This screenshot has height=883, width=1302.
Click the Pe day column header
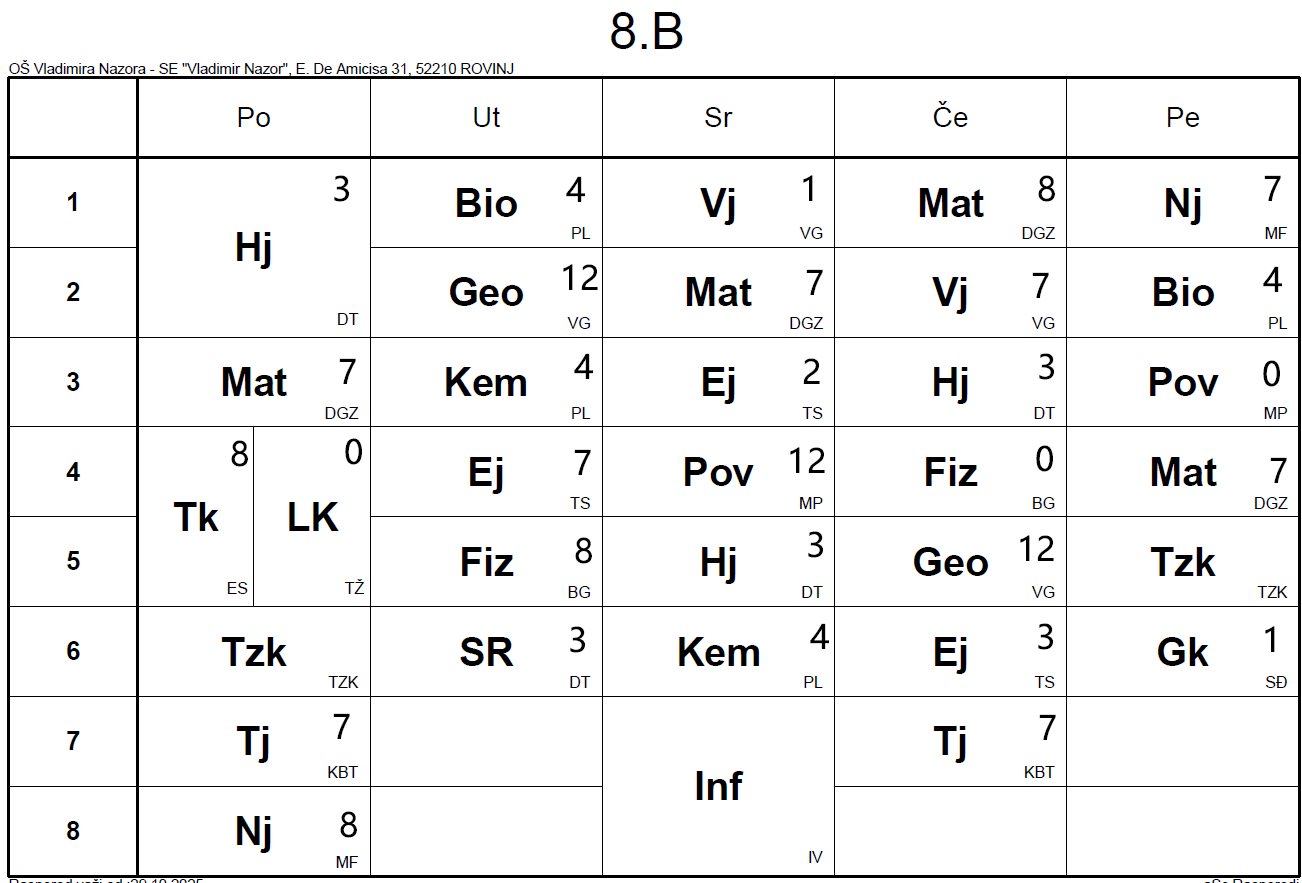pyautogui.click(x=1183, y=118)
